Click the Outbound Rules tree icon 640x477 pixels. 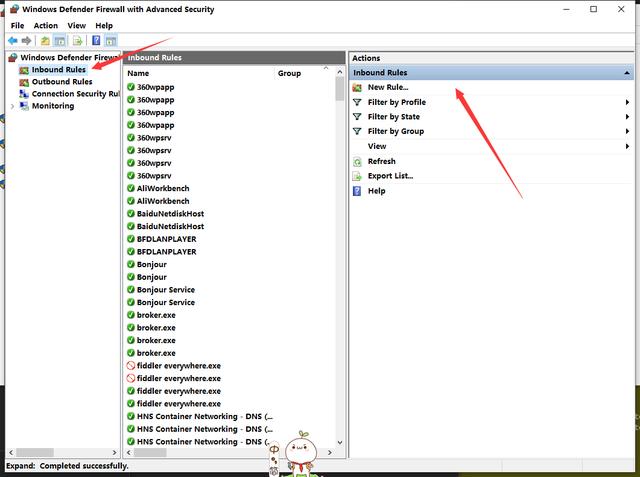(24, 82)
